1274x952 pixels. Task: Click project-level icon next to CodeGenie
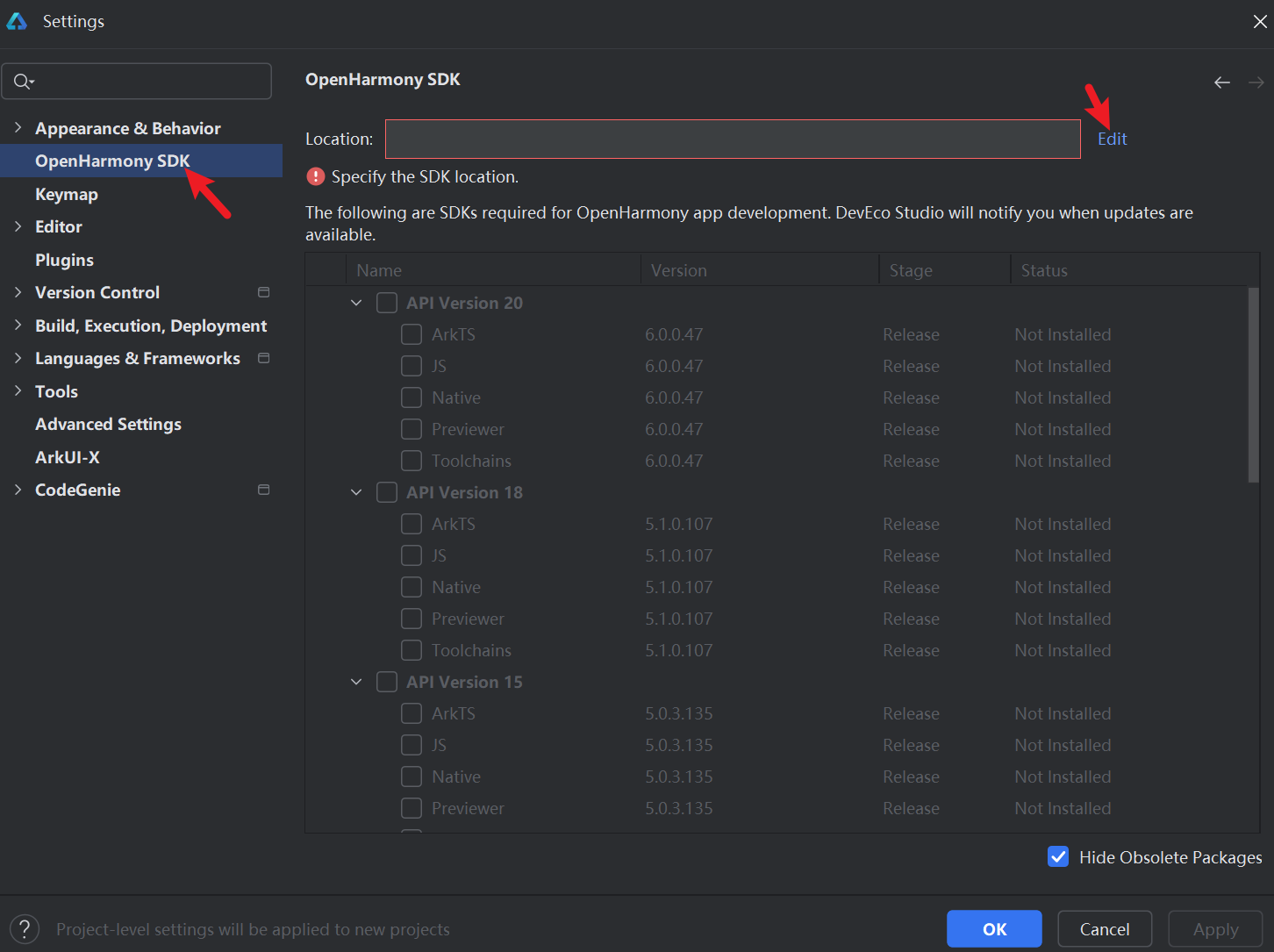coord(263,490)
